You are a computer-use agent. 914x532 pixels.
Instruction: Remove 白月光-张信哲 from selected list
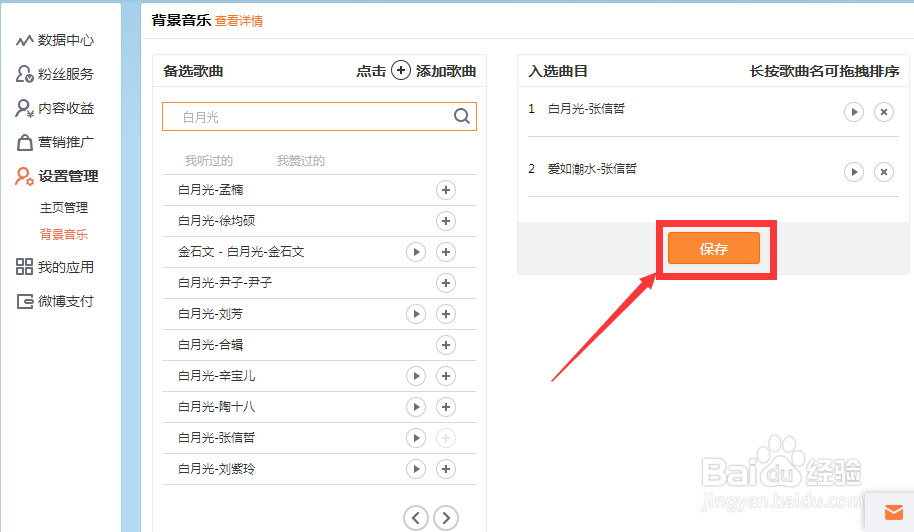pyautogui.click(x=883, y=111)
